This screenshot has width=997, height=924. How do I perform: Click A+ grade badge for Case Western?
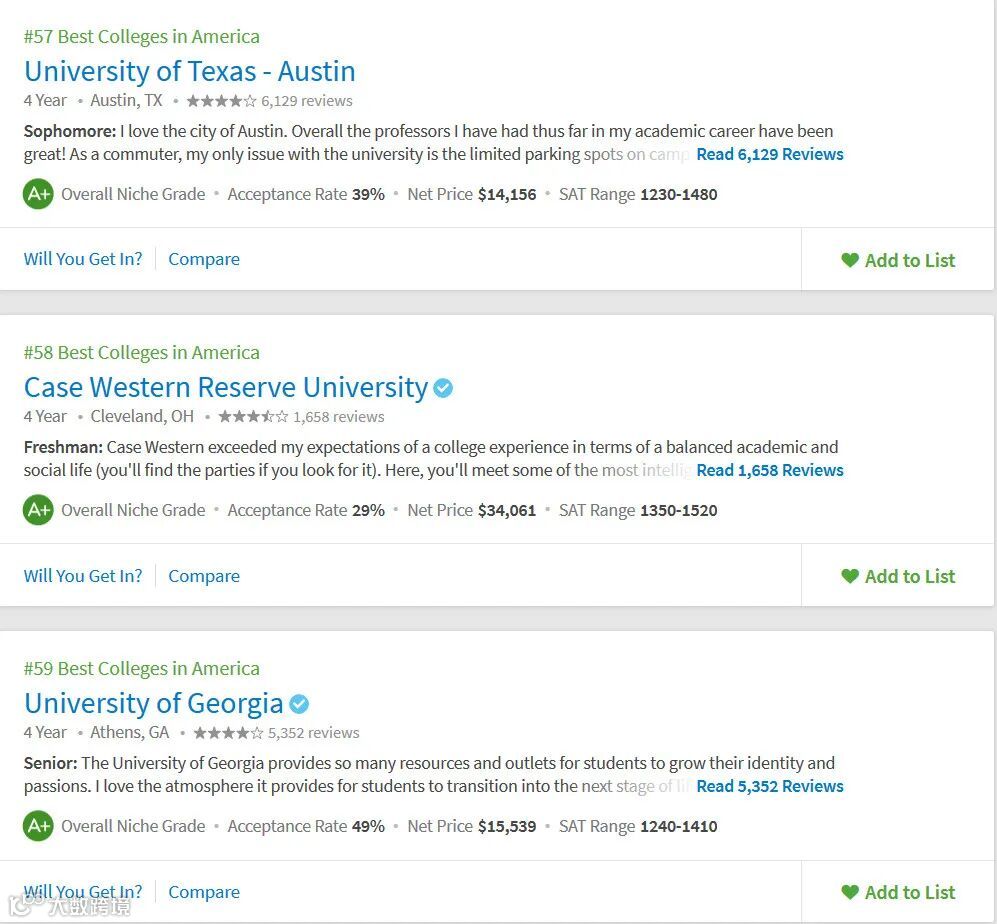[38, 510]
